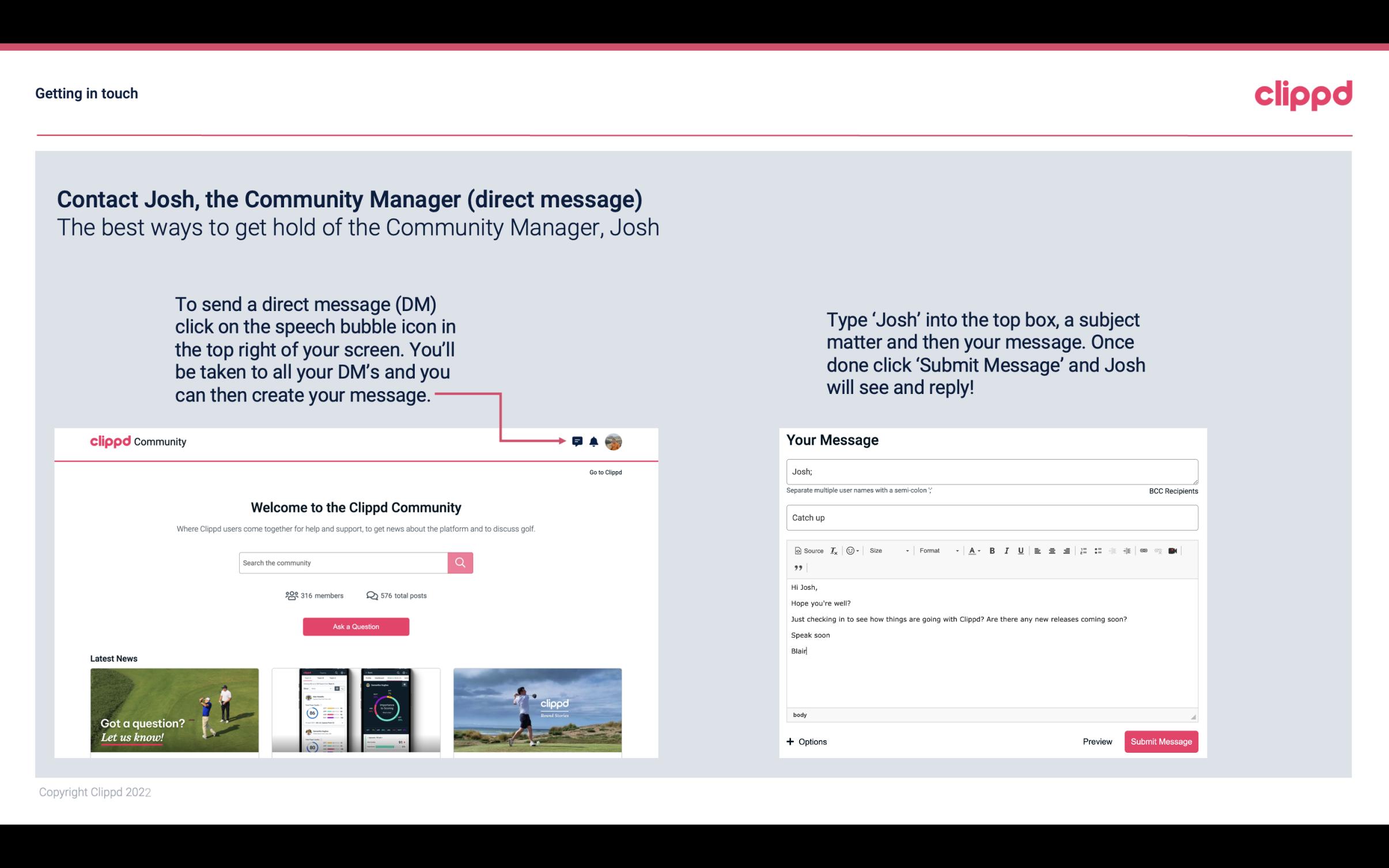The image size is (1389, 868).
Task: Click Submit Message button
Action: tap(1161, 741)
